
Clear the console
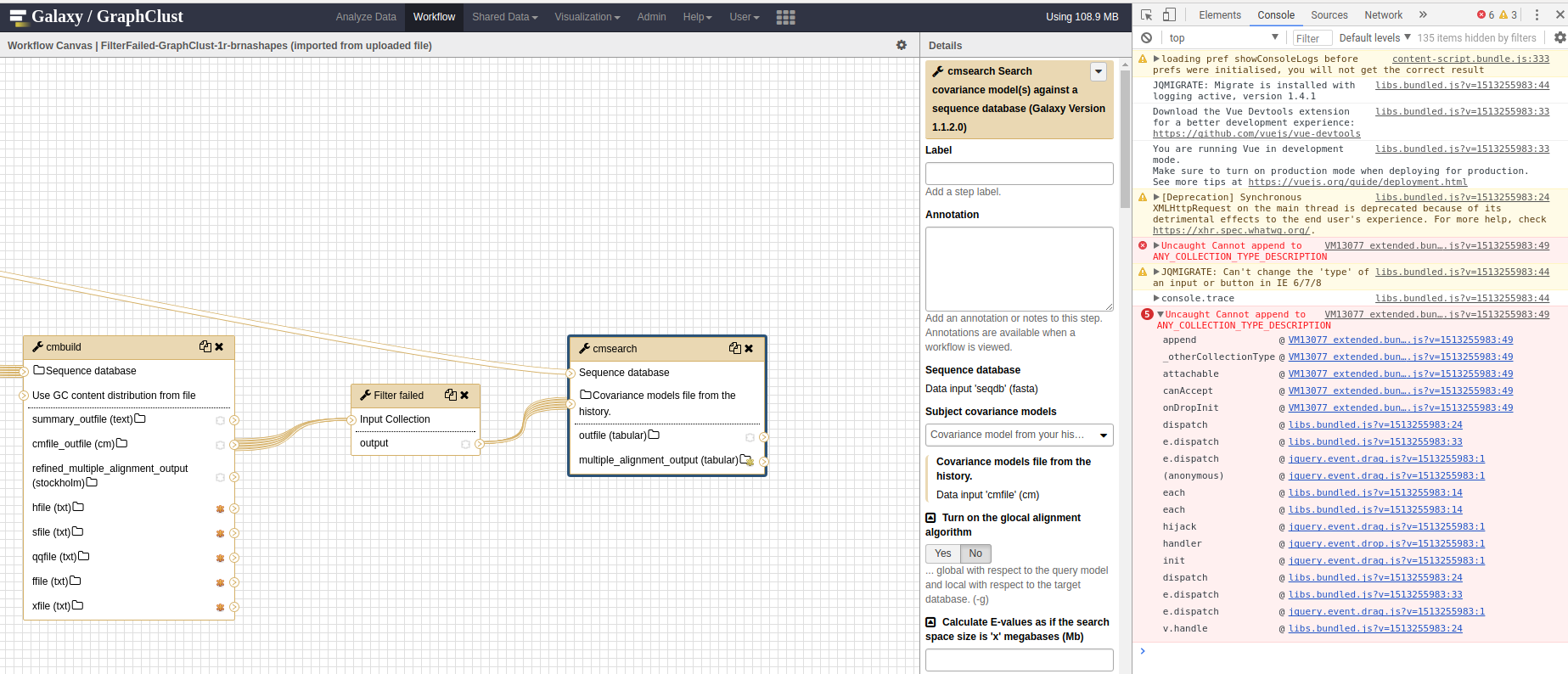coord(1146,37)
